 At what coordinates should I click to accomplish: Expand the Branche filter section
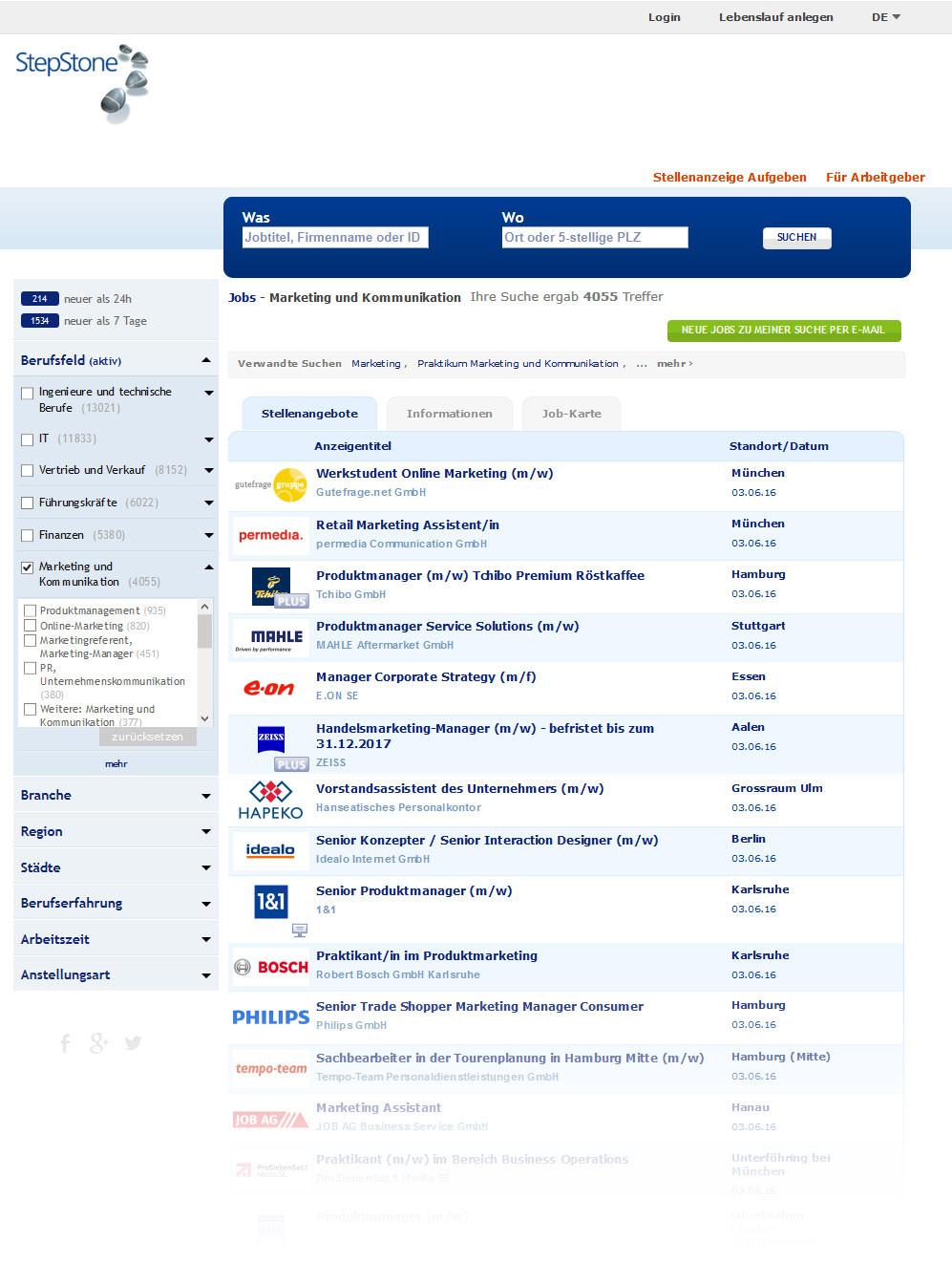pyautogui.click(x=206, y=796)
